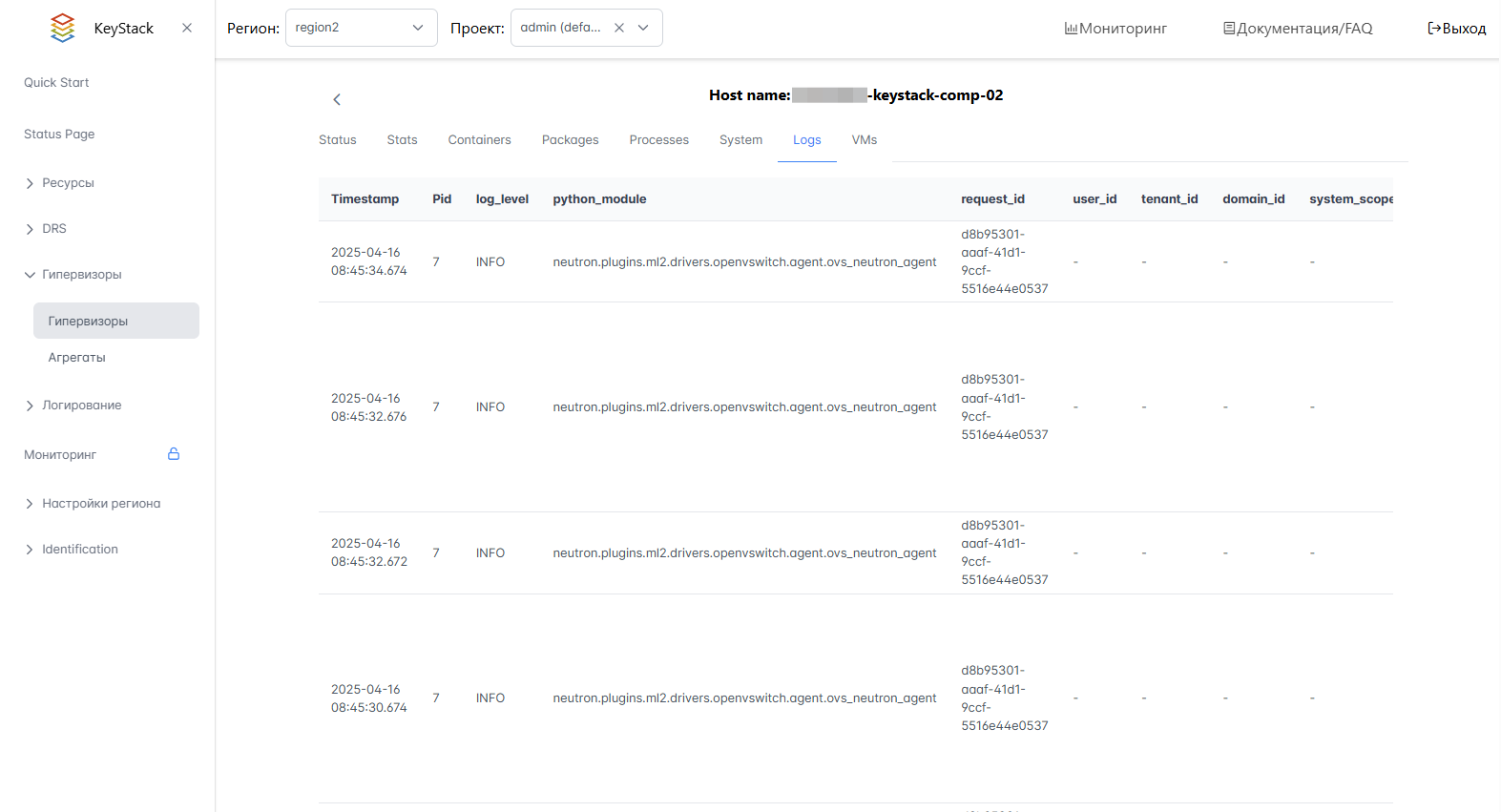Select Агрегаты in the sidebar
This screenshot has width=1501, height=812.
[x=77, y=358]
